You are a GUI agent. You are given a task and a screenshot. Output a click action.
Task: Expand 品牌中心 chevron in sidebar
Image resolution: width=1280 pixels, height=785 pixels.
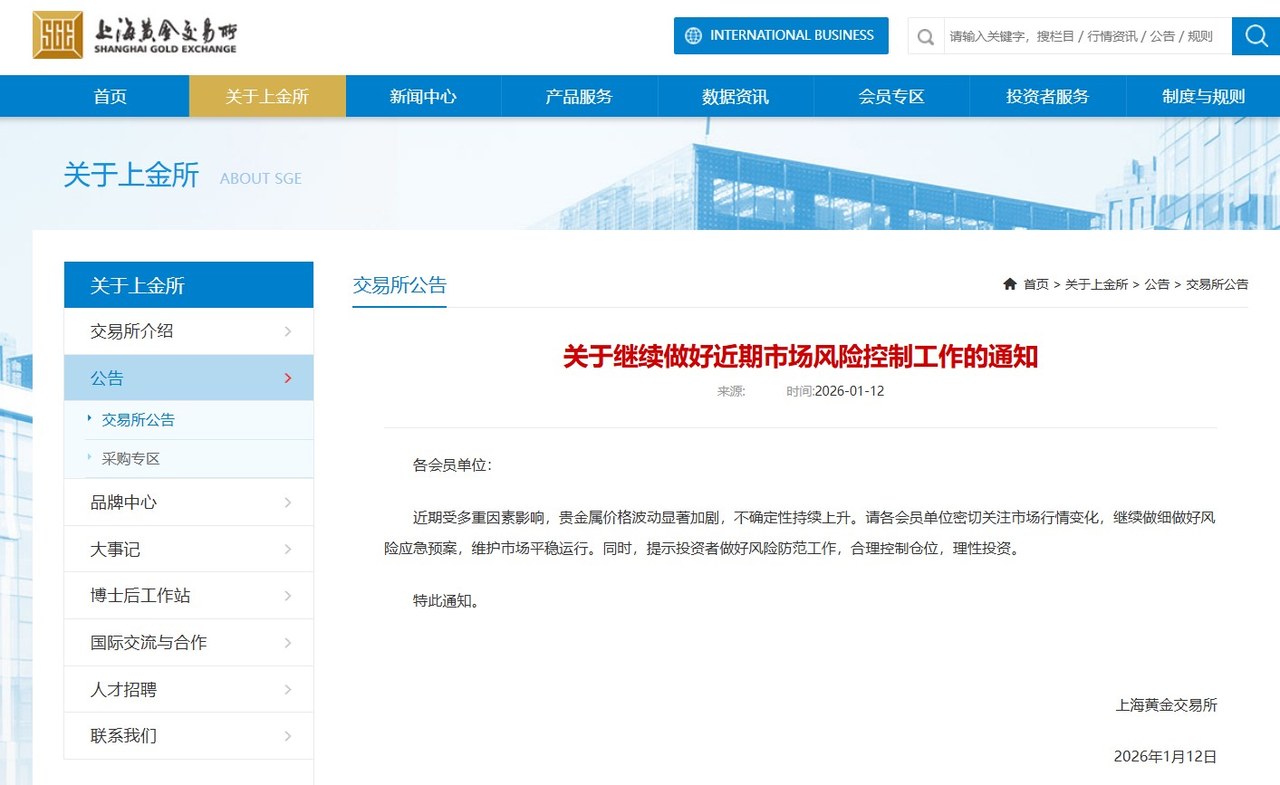[288, 503]
